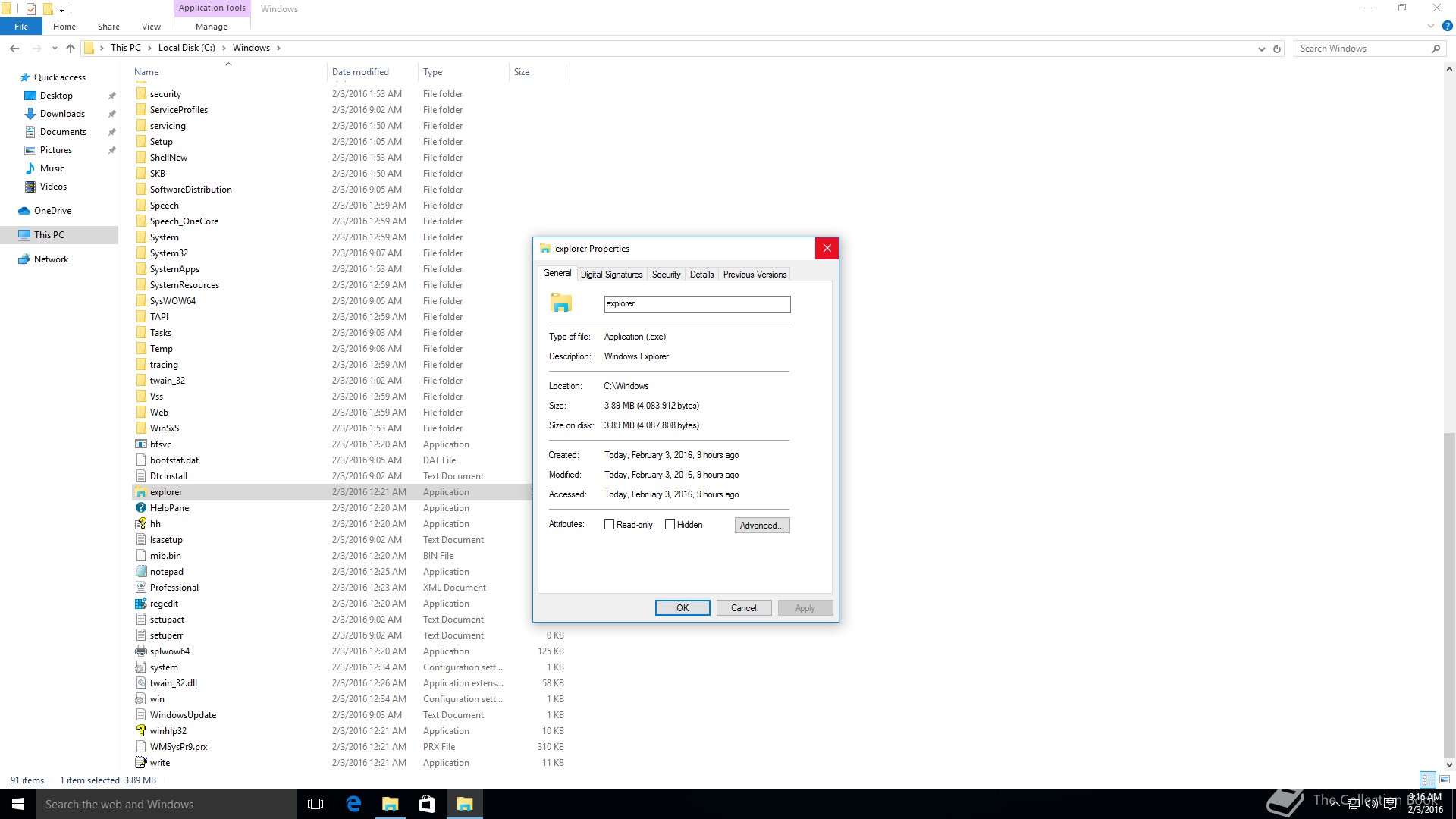Screen dimensions: 1456x819
Task: Switch to Digital Signatures tab
Action: tap(611, 275)
